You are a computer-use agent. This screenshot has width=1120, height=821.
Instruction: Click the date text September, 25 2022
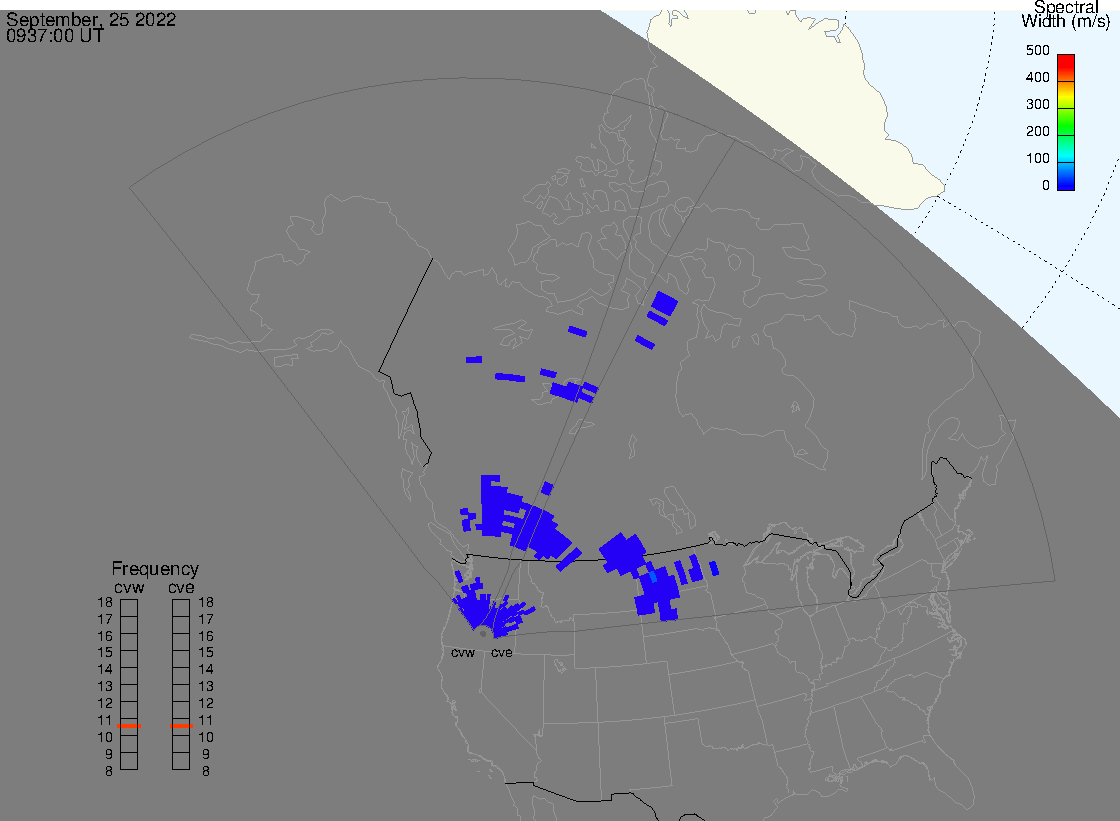tap(91, 19)
